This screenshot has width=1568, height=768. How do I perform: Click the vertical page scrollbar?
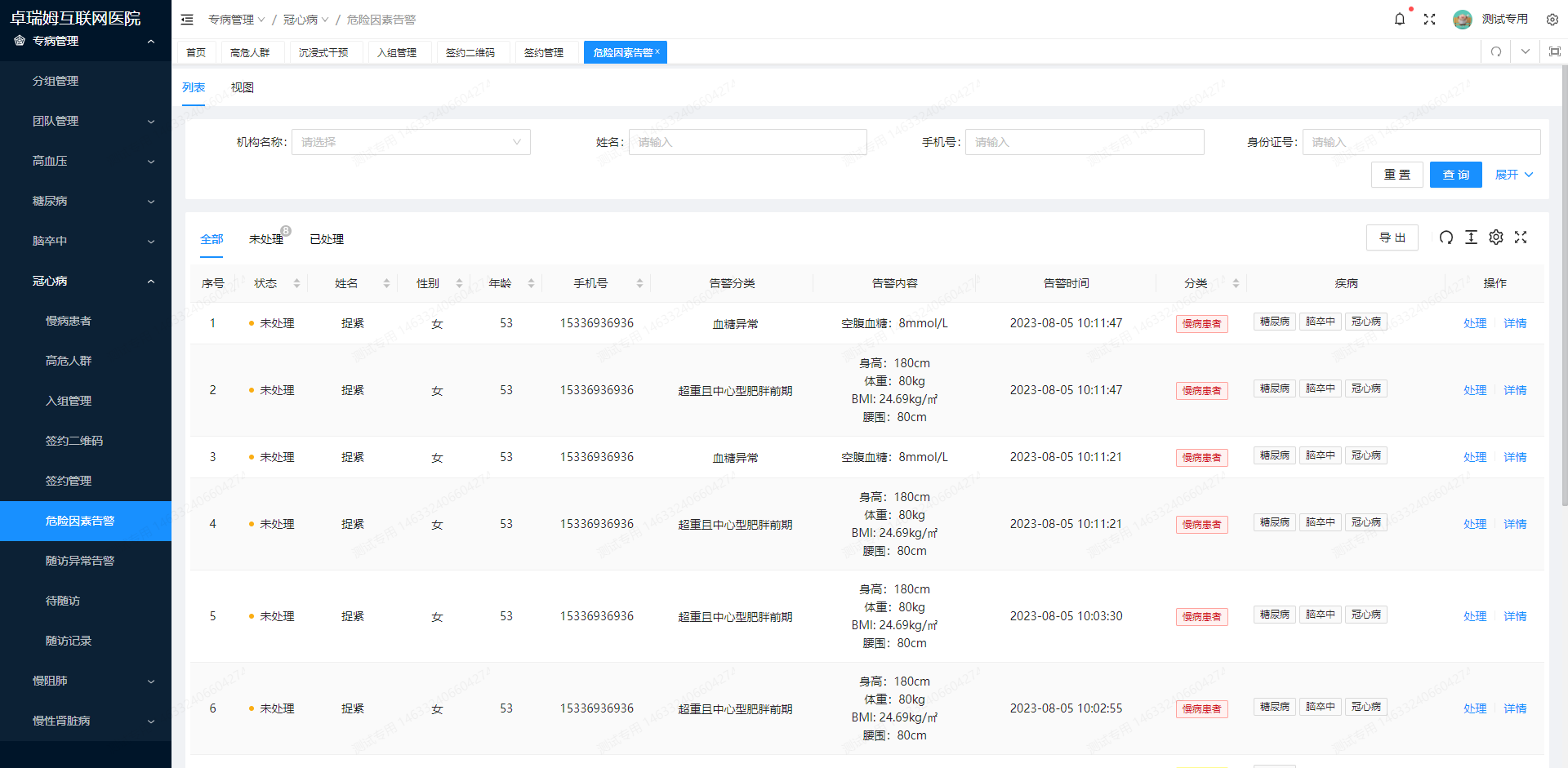[x=1564, y=286]
